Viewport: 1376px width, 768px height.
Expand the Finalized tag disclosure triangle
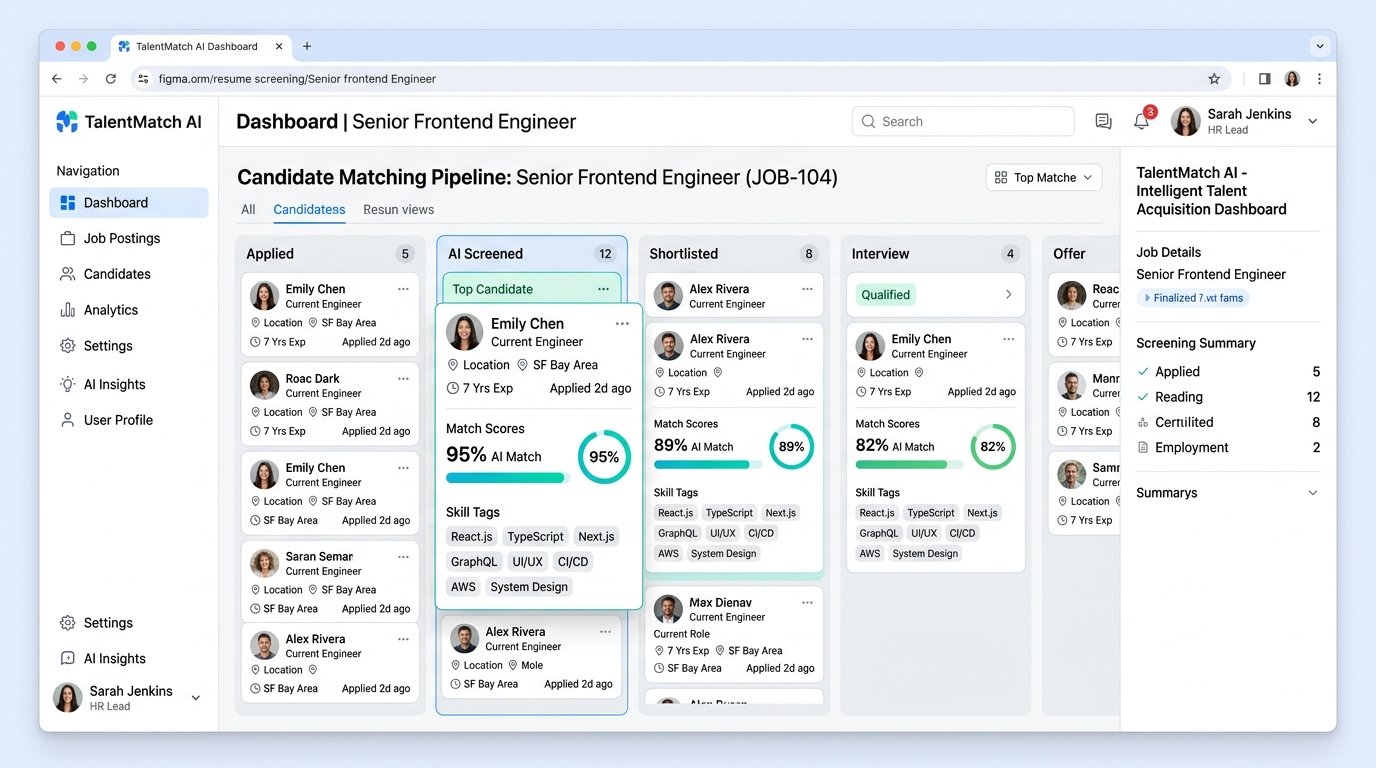(x=1146, y=298)
